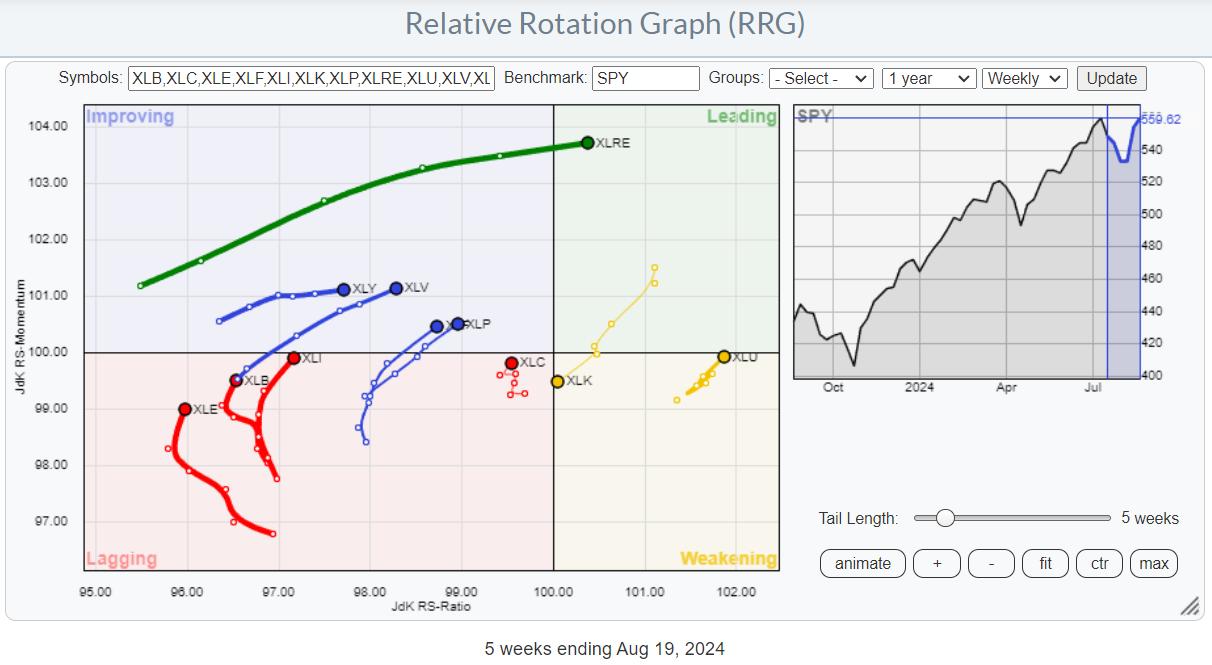This screenshot has height=665, width=1212.
Task: Click the XLB data point
Action: tap(236, 380)
